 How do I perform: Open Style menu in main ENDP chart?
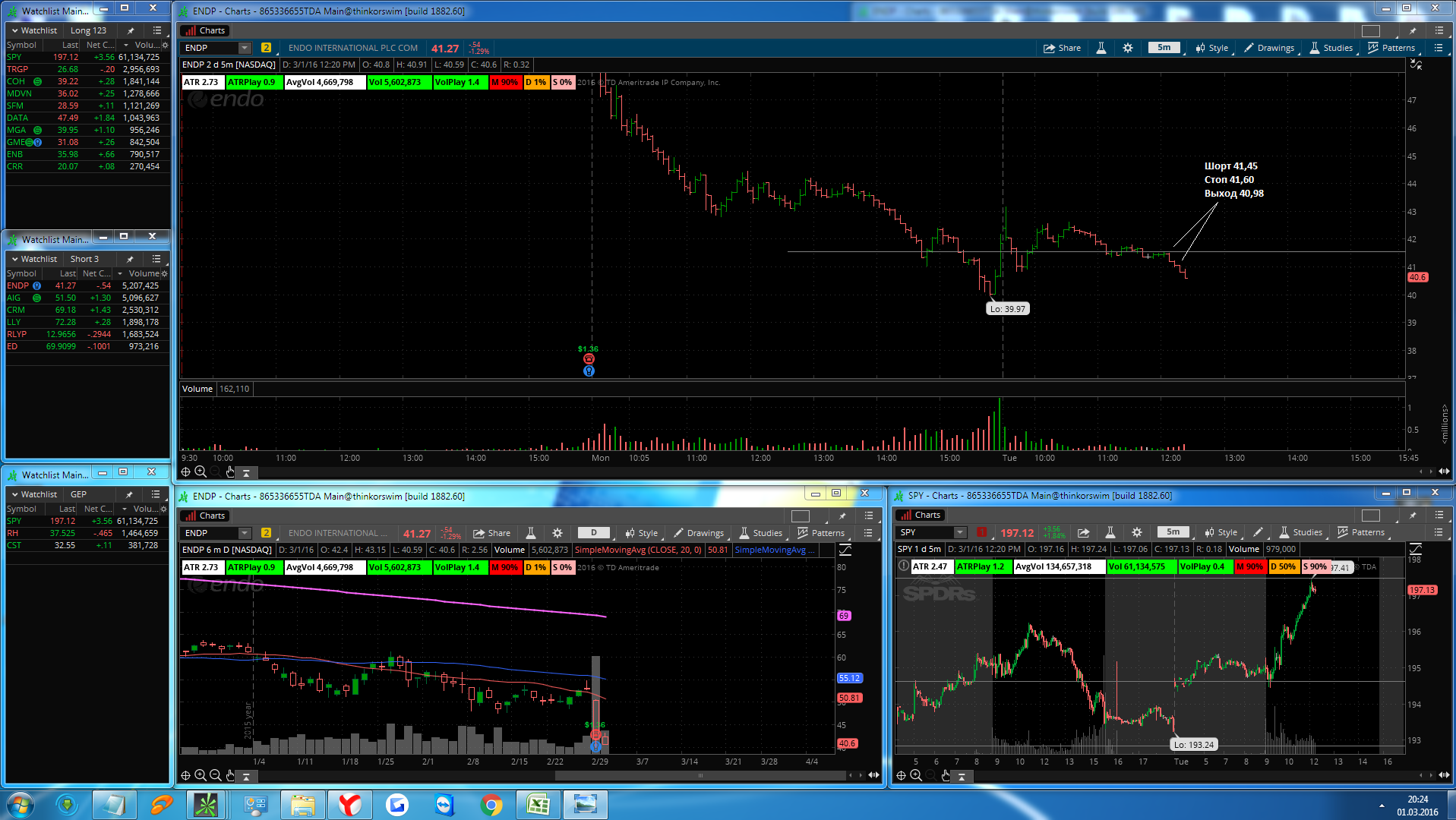[x=1211, y=48]
